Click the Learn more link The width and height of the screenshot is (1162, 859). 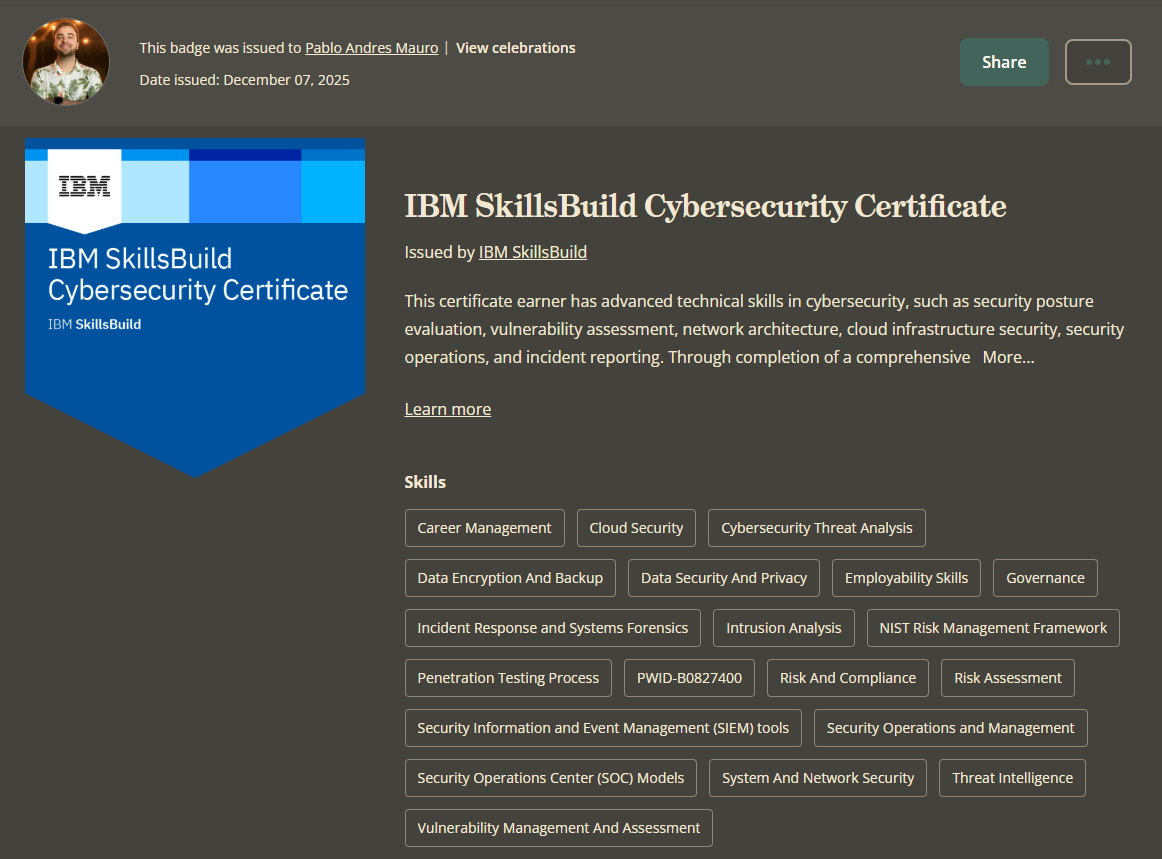[x=448, y=409]
